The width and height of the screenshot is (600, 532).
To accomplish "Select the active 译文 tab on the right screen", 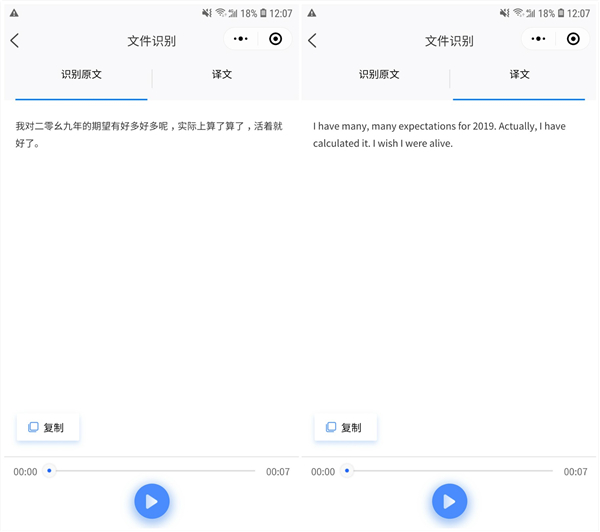I will (520, 75).
